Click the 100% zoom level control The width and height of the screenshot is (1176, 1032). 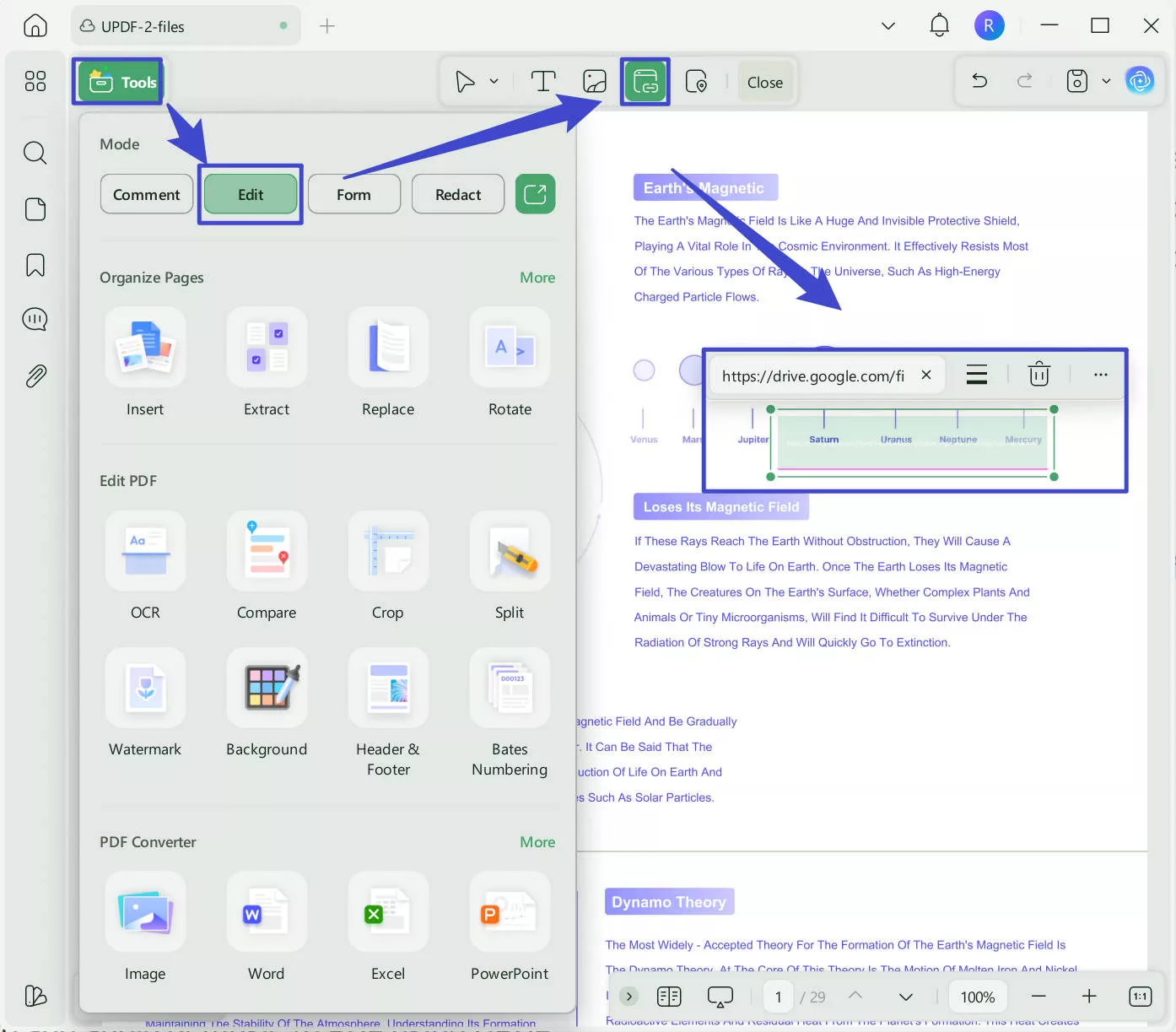point(977,997)
